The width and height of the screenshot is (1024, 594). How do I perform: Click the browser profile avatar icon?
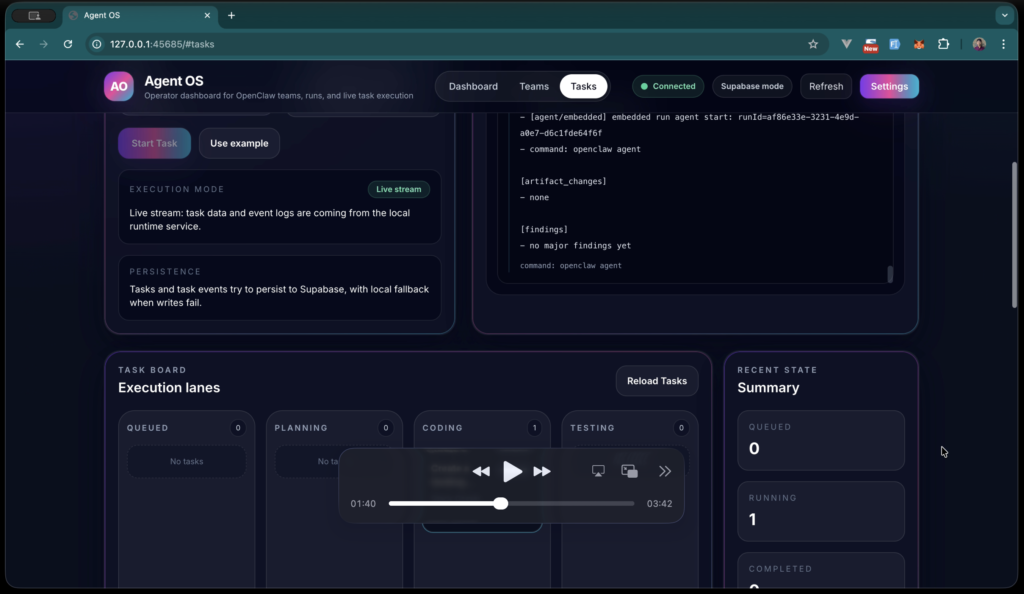[979, 44]
